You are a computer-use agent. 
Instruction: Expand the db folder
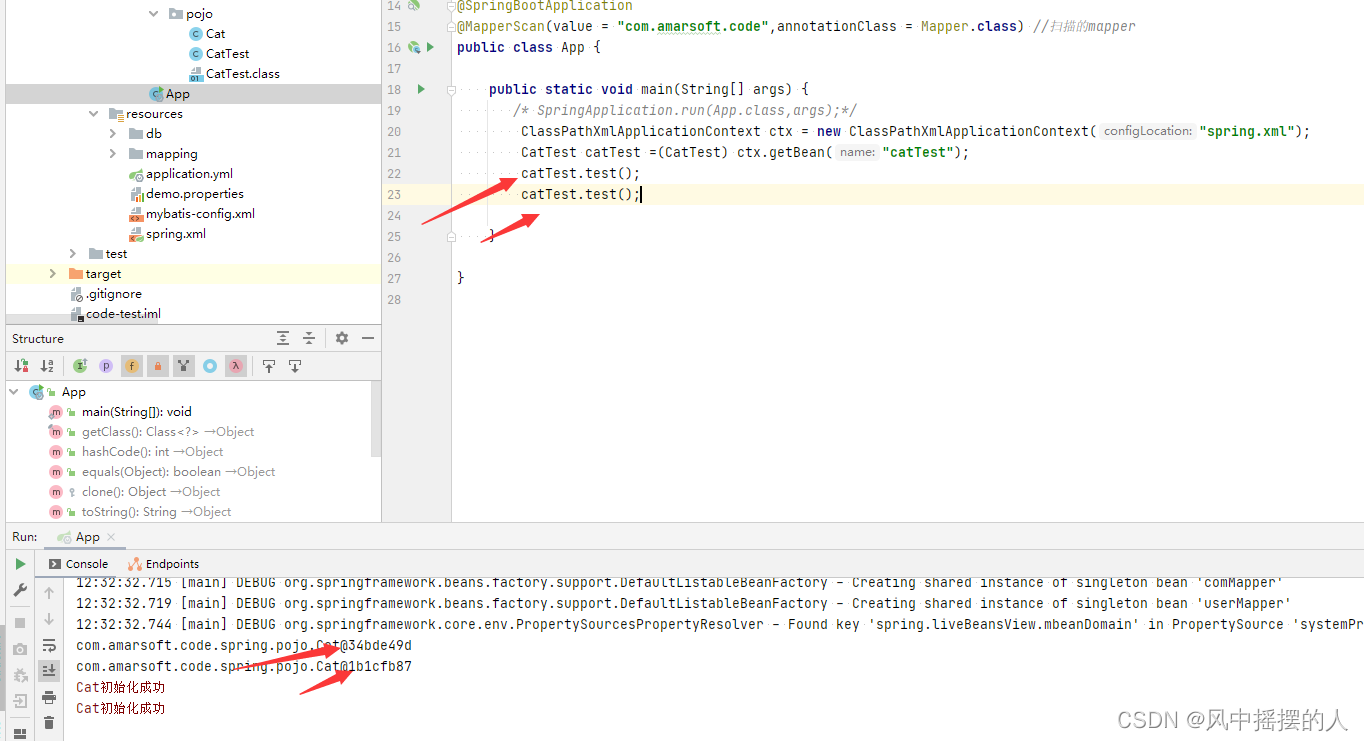(x=113, y=134)
